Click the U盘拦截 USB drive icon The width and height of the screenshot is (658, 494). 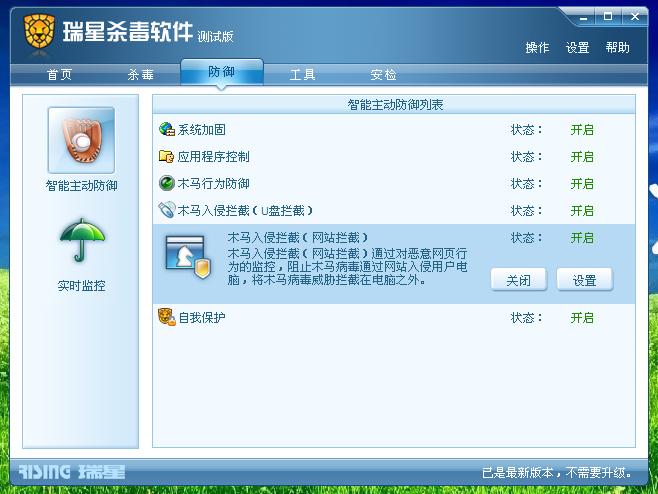click(167, 210)
